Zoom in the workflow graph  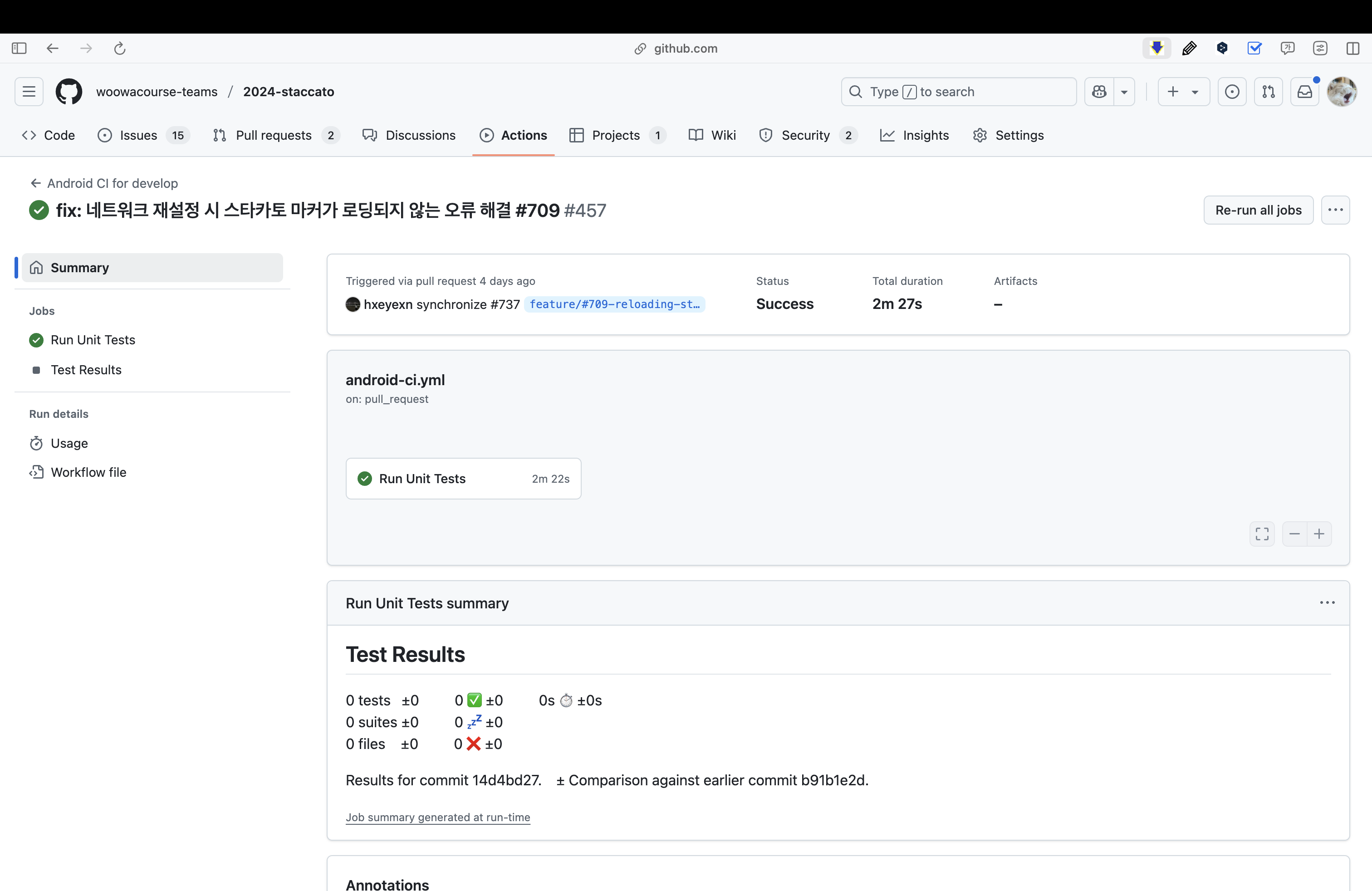coord(1319,534)
